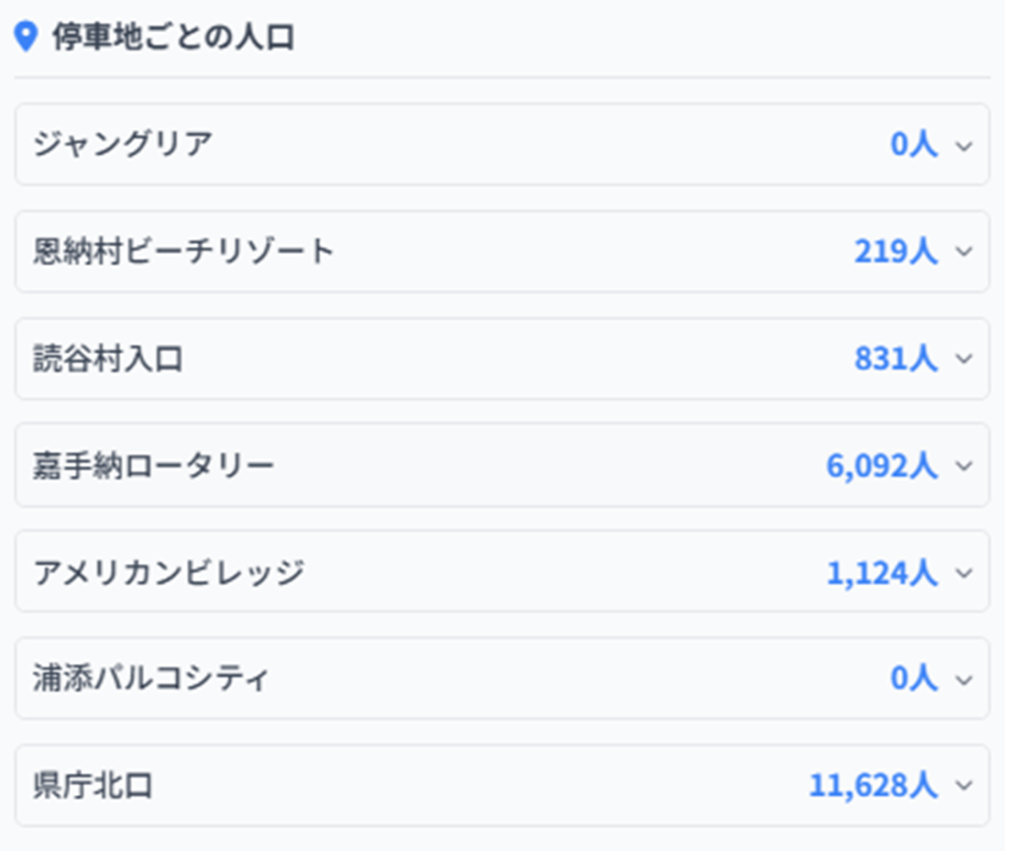Expand the アメリカンビレッジ chevron arrow

pyautogui.click(x=964, y=573)
